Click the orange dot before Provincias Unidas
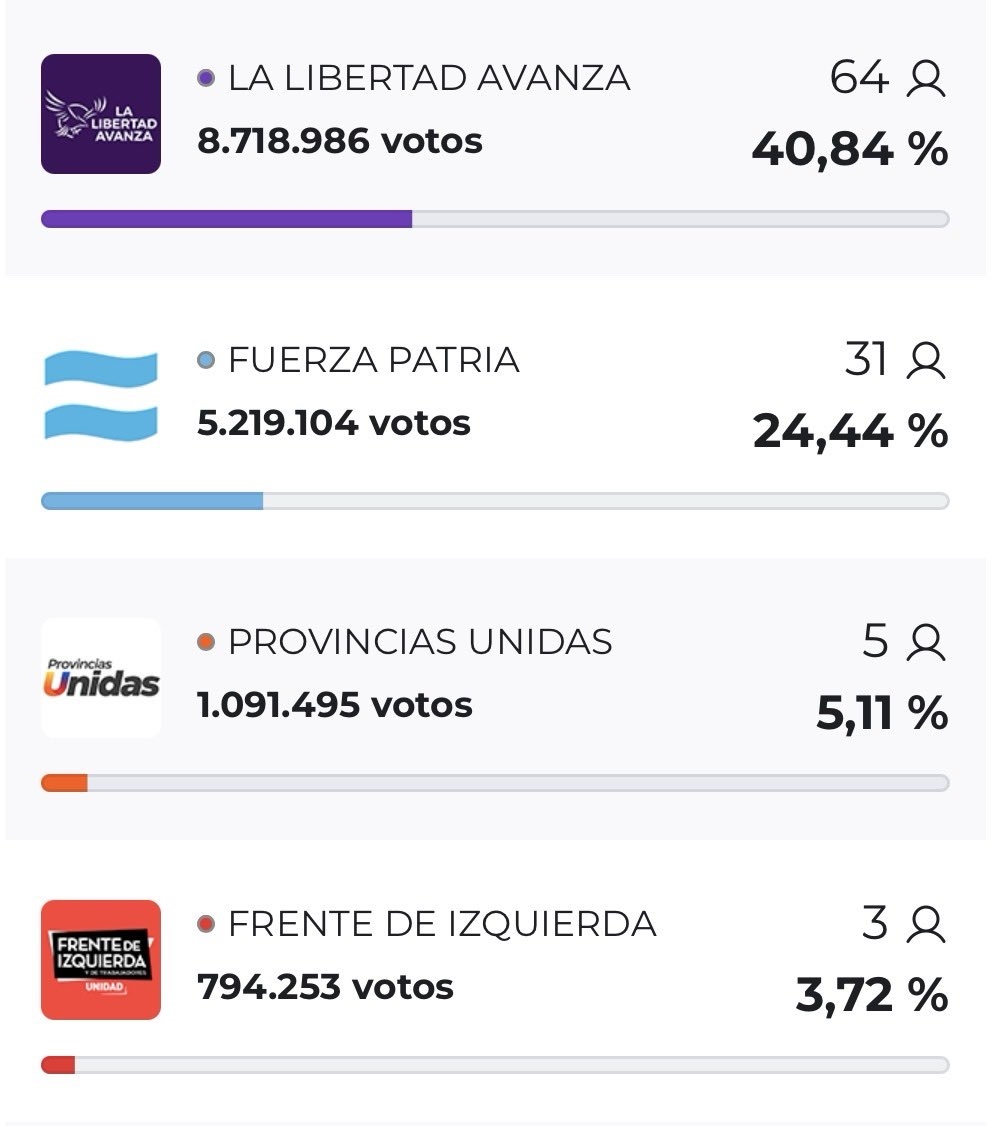 tap(207, 642)
